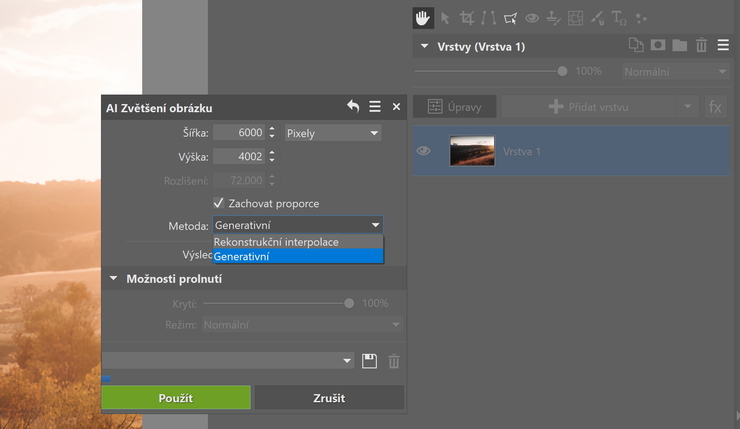The height and width of the screenshot is (429, 740).
Task: Hide Vrstva 1 with the eye icon
Action: pos(424,151)
